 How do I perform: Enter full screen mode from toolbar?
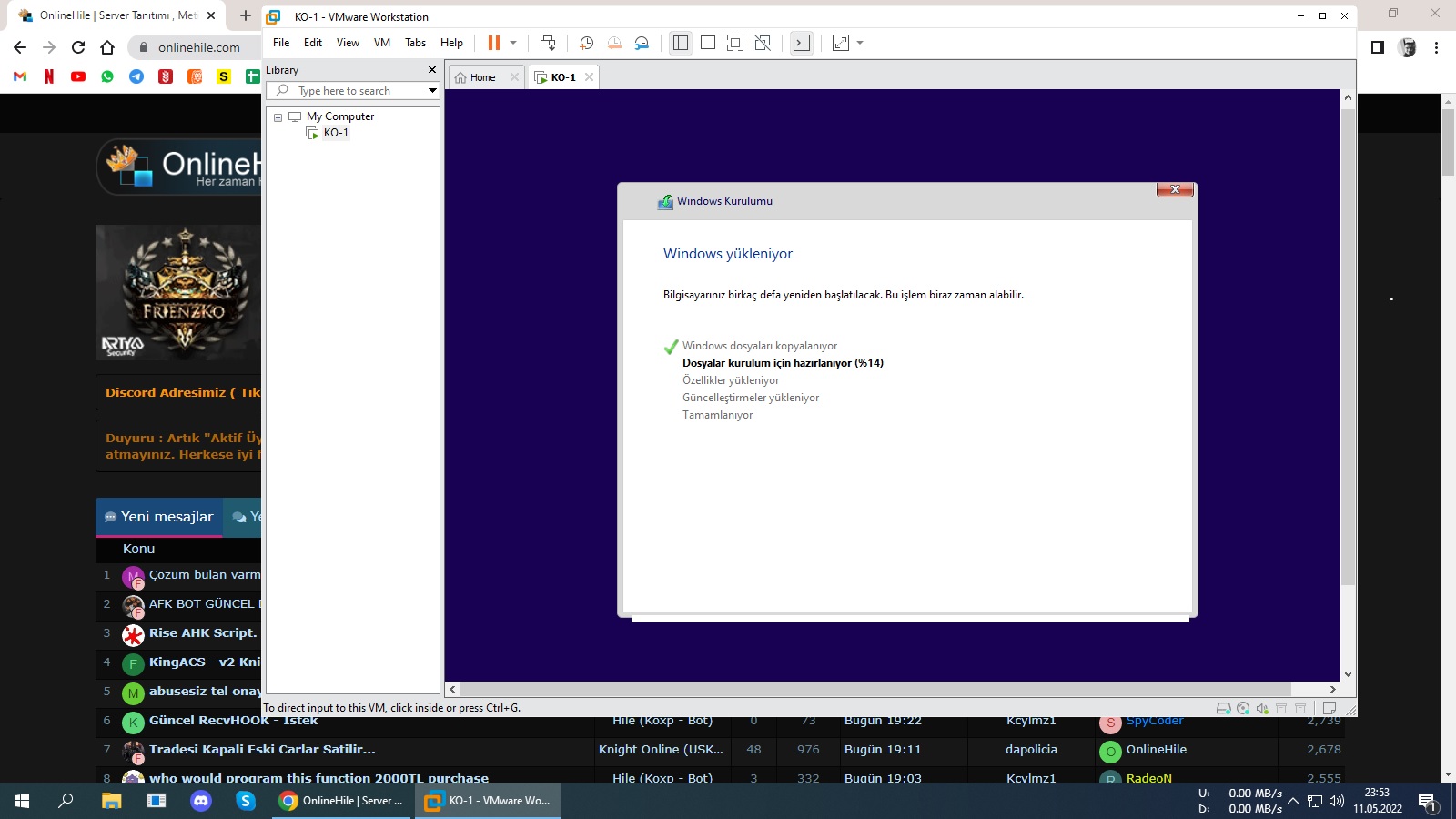tap(735, 43)
